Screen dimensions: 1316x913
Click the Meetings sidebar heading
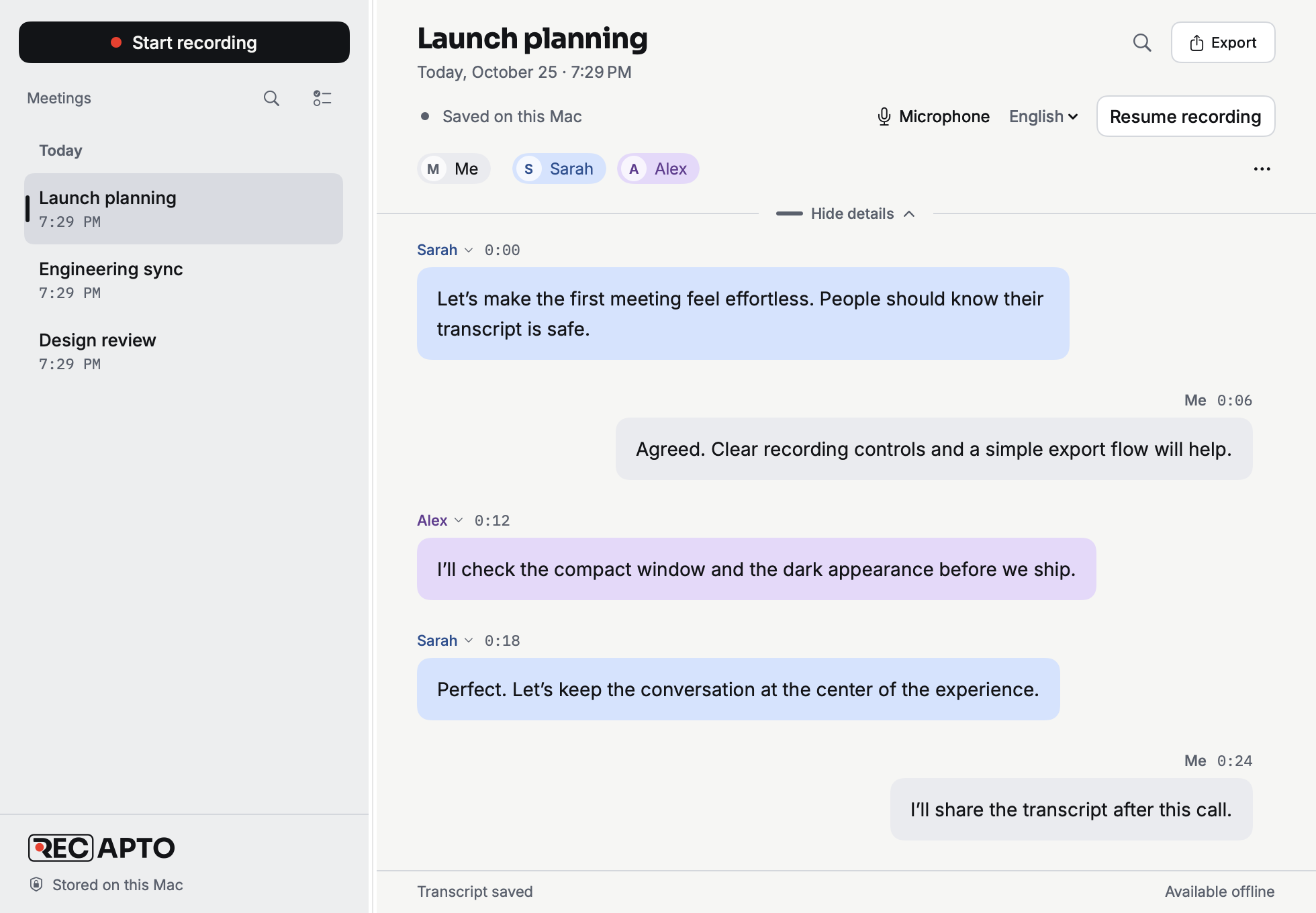[59, 98]
